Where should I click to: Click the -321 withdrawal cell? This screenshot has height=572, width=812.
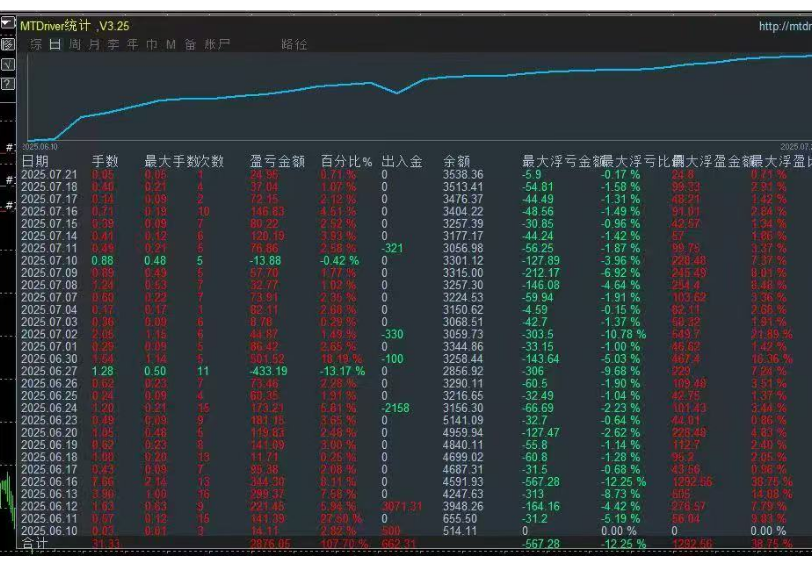point(392,248)
